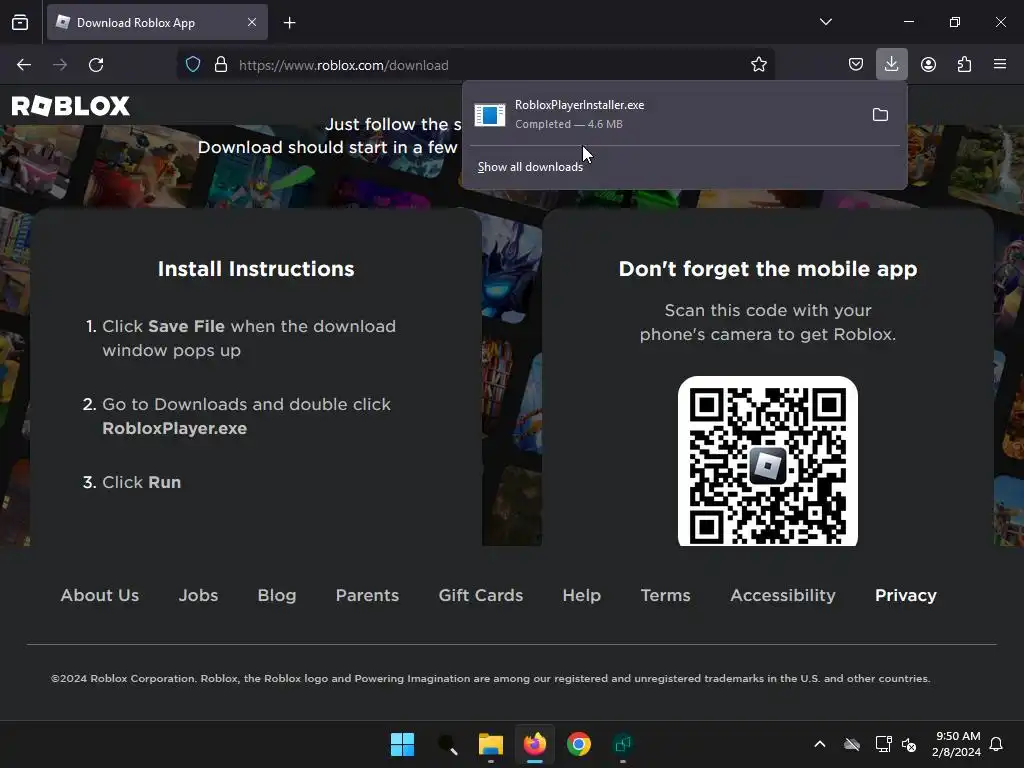Image resolution: width=1024 pixels, height=768 pixels.
Task: Open the Gift Cards footer link
Action: point(481,595)
